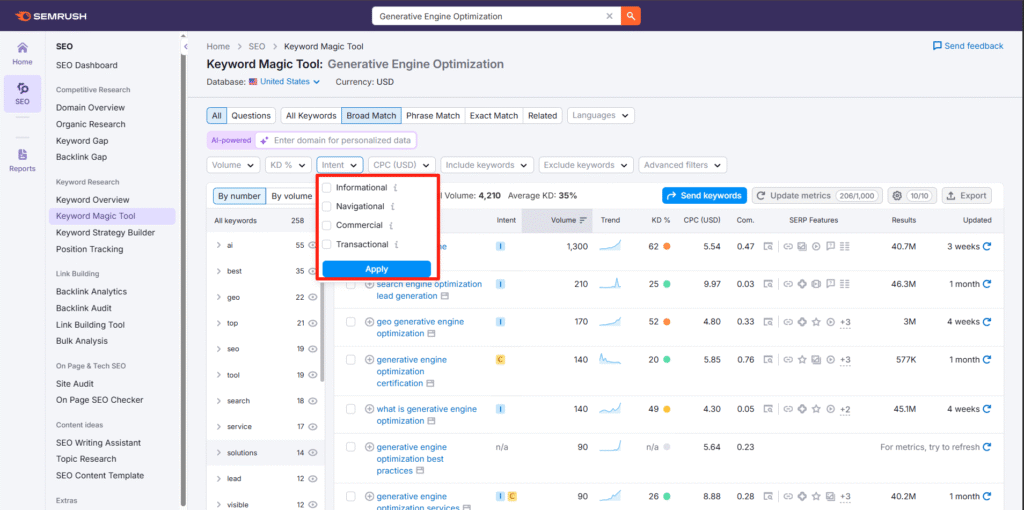Click the Export button
The height and width of the screenshot is (510, 1024).
pos(967,195)
